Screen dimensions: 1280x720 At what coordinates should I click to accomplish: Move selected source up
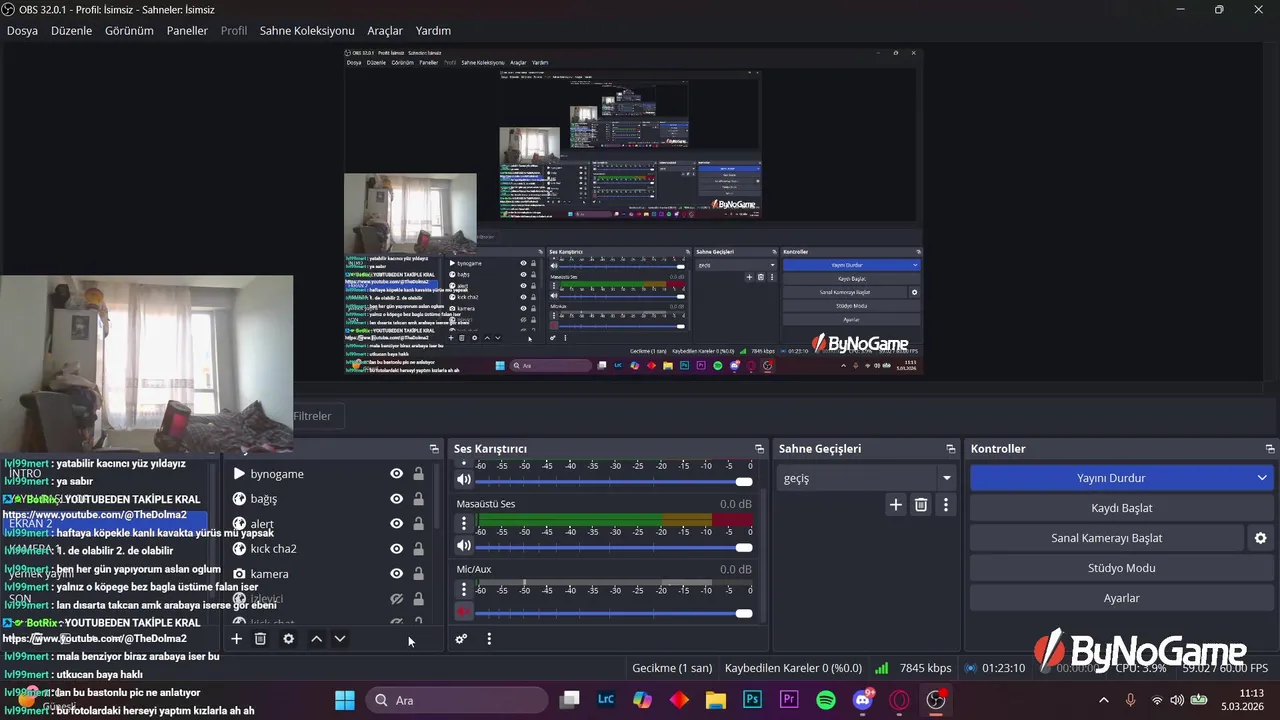tap(316, 639)
